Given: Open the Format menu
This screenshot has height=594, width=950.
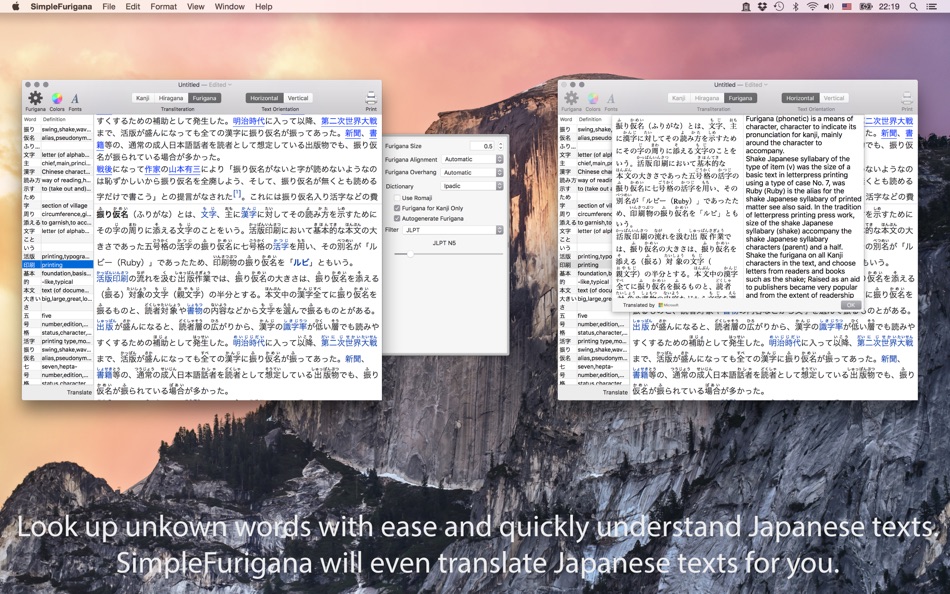Looking at the screenshot, I should [164, 7].
